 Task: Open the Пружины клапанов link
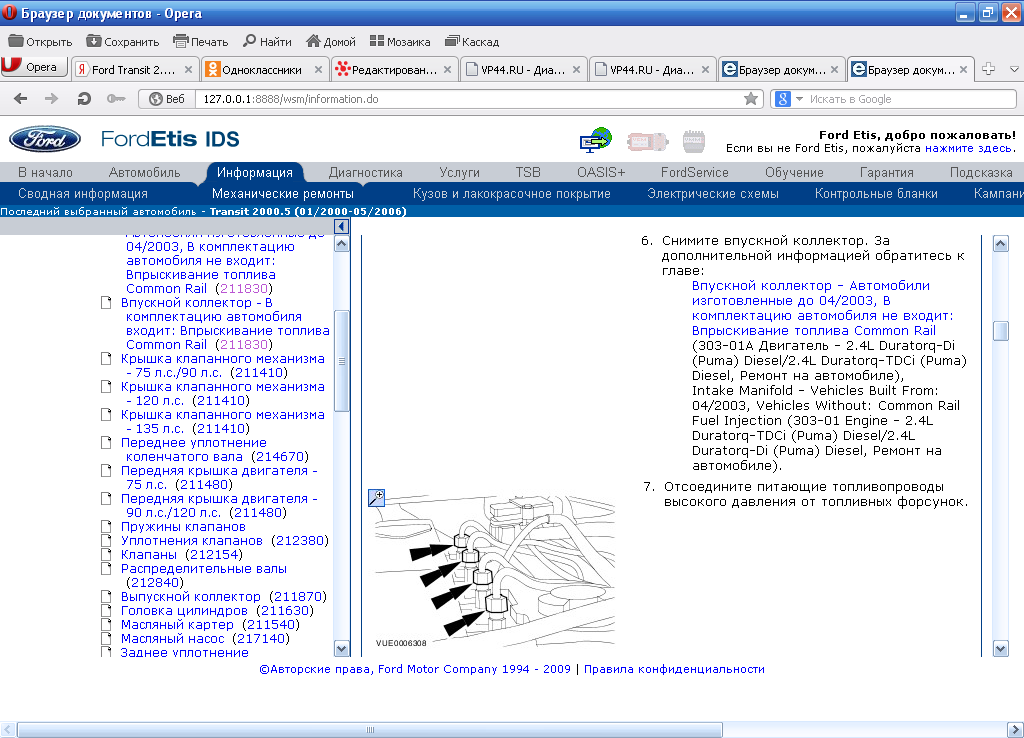point(183,526)
